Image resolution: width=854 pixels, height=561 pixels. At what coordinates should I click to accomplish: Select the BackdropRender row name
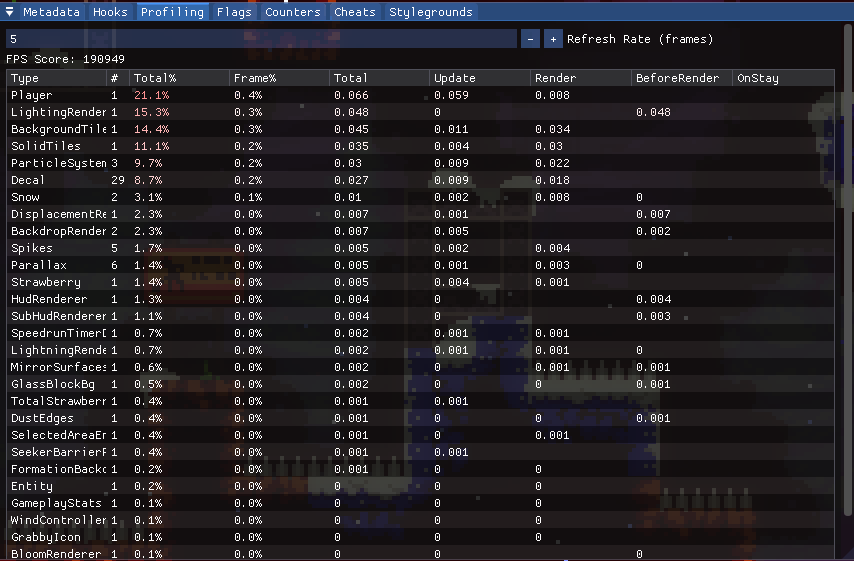coord(58,231)
